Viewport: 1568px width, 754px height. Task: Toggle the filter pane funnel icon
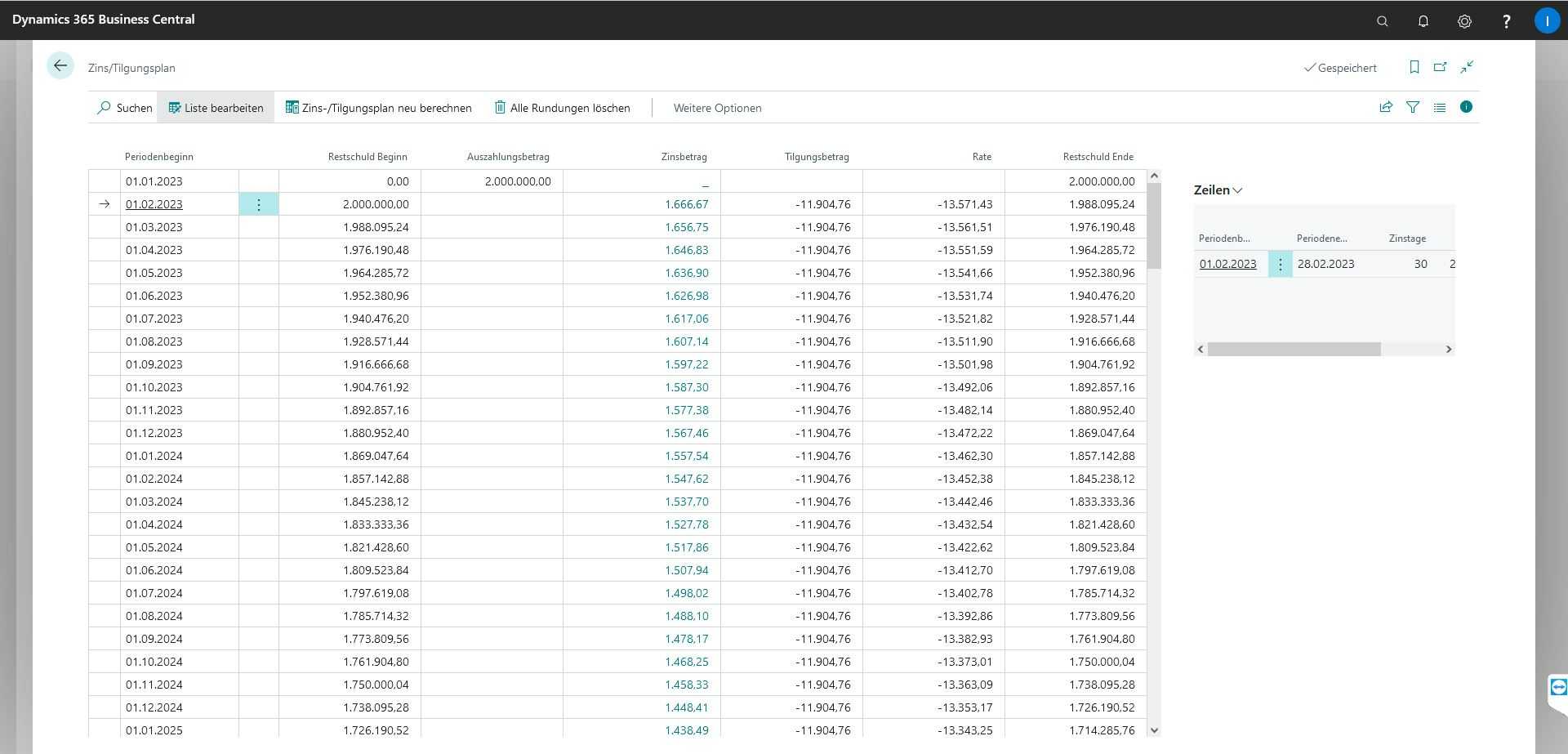(x=1412, y=107)
